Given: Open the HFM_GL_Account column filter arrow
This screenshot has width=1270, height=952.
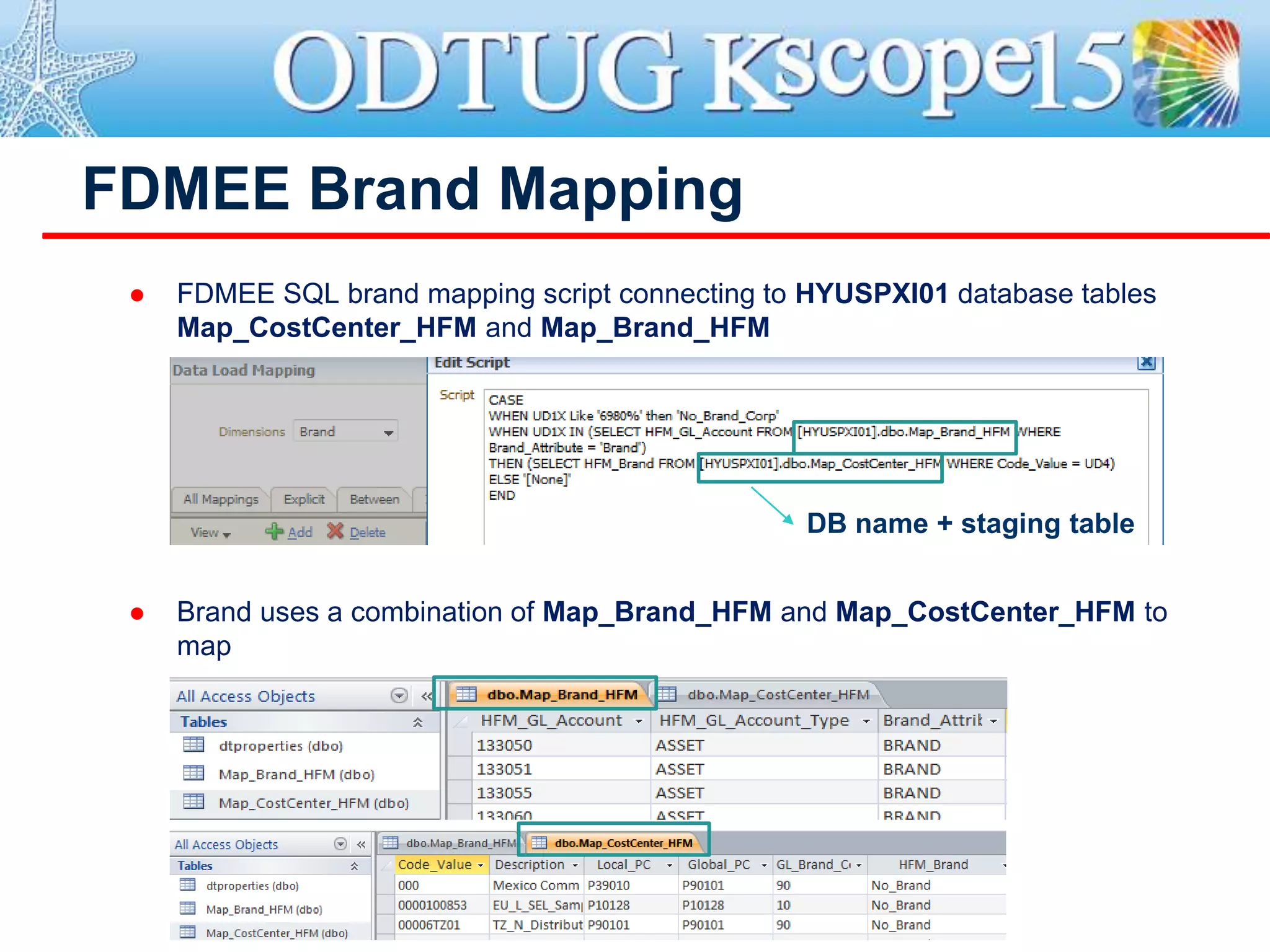Looking at the screenshot, I should click(x=639, y=721).
